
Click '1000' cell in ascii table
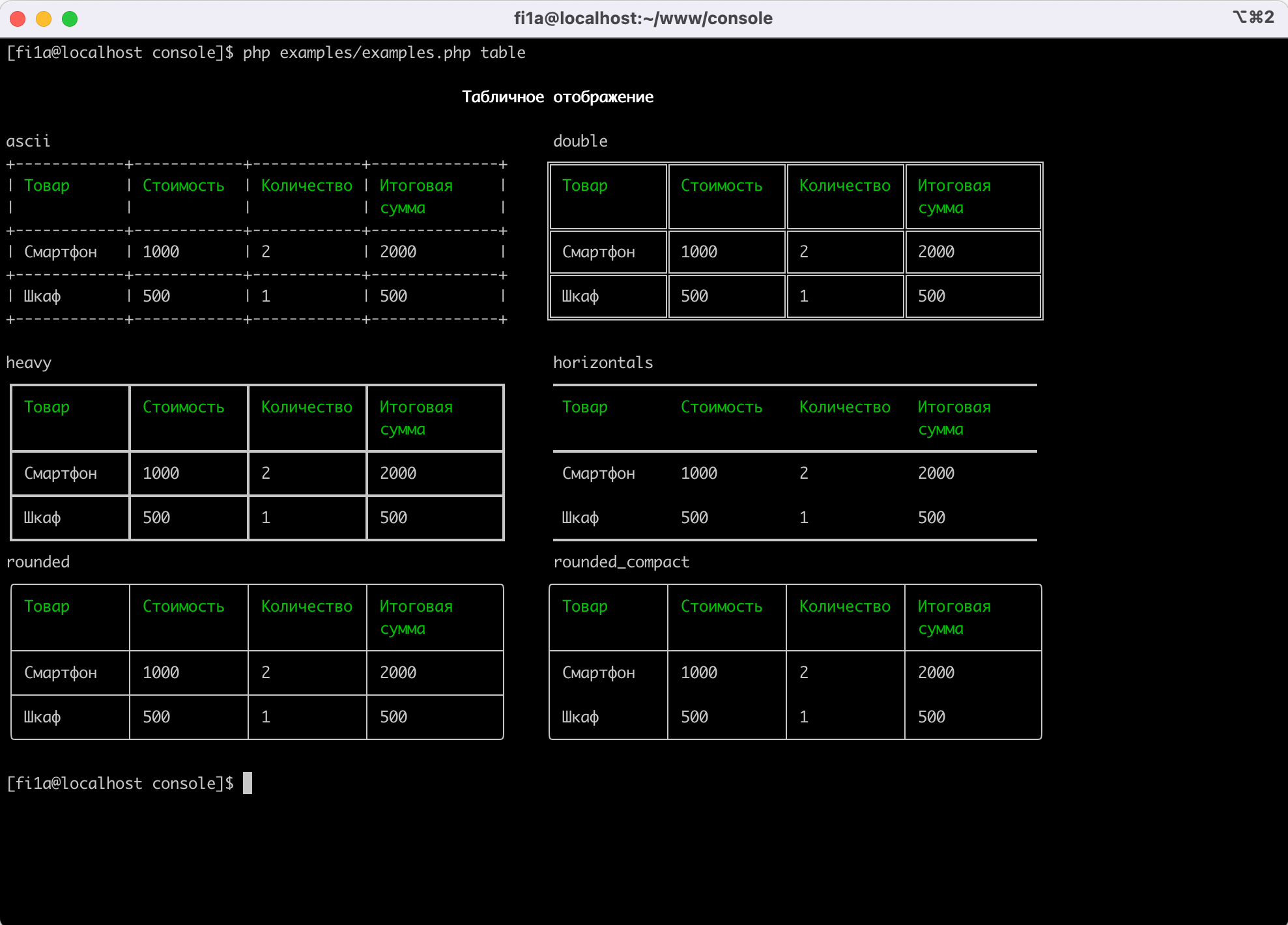point(161,252)
